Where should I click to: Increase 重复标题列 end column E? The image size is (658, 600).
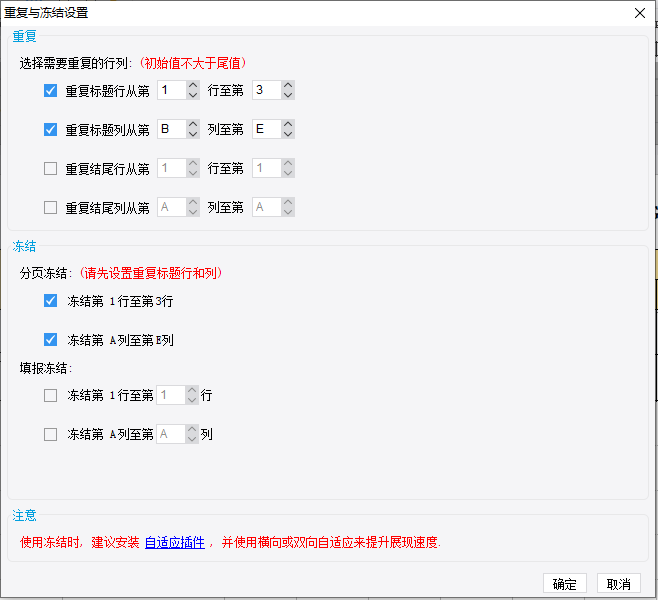point(288,124)
